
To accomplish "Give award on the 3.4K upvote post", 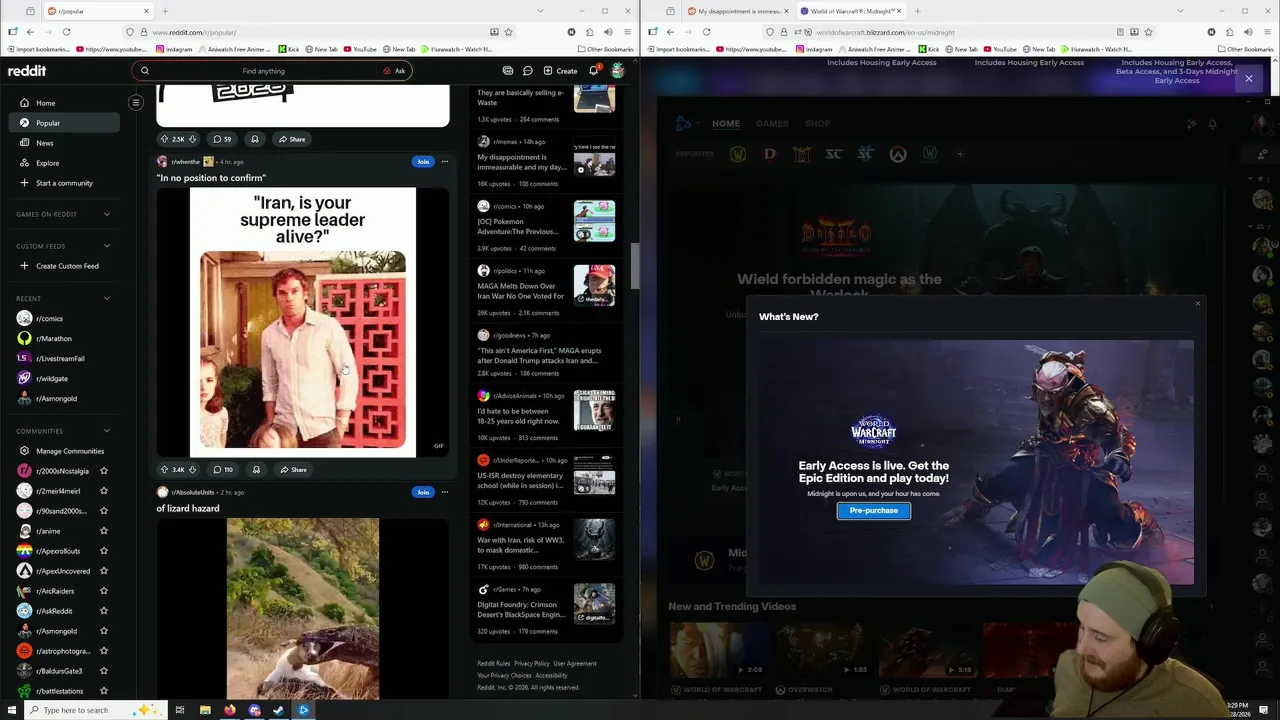I will (x=256, y=469).
